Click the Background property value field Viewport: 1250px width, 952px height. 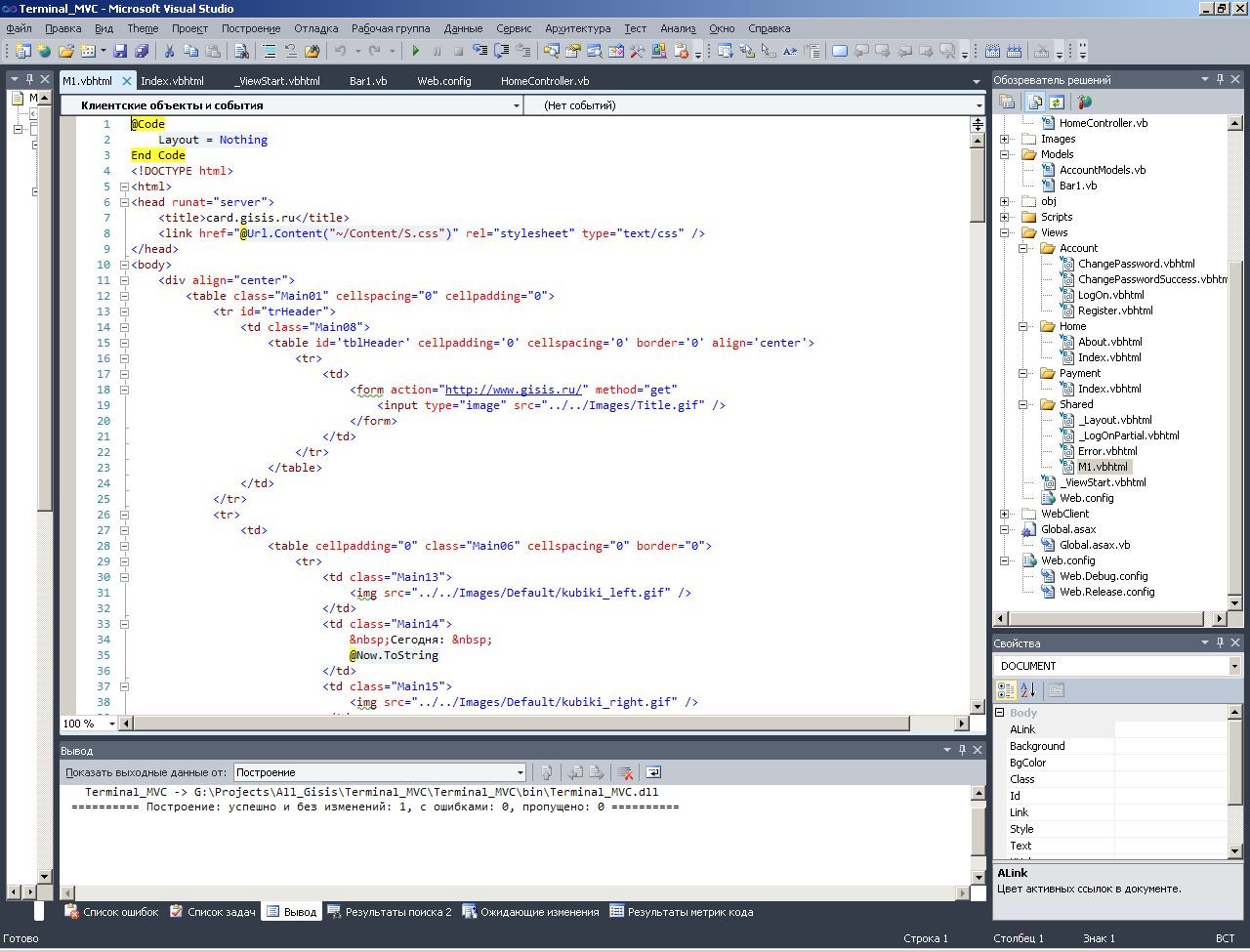point(1170,746)
